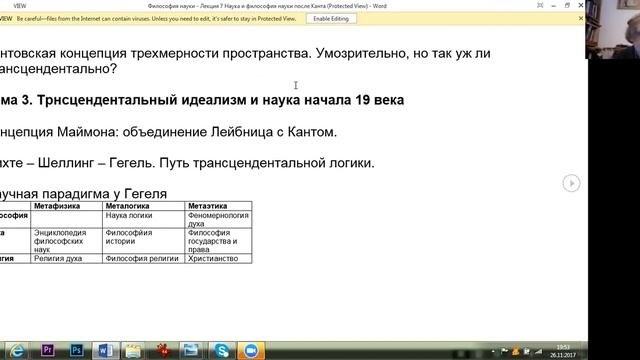Click the 'Философия религии' table cell
Viewport: 640px width, 360px height.
pyautogui.click(x=143, y=258)
